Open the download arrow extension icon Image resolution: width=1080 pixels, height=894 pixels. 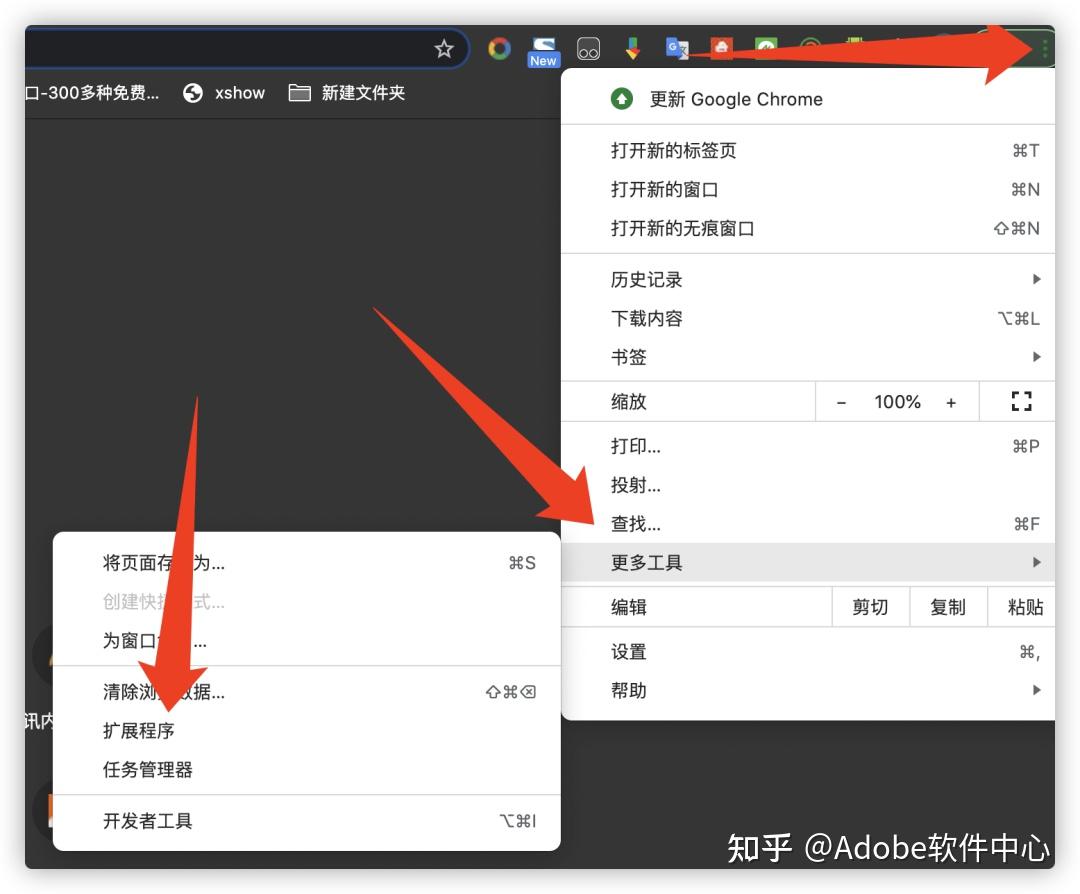point(632,48)
